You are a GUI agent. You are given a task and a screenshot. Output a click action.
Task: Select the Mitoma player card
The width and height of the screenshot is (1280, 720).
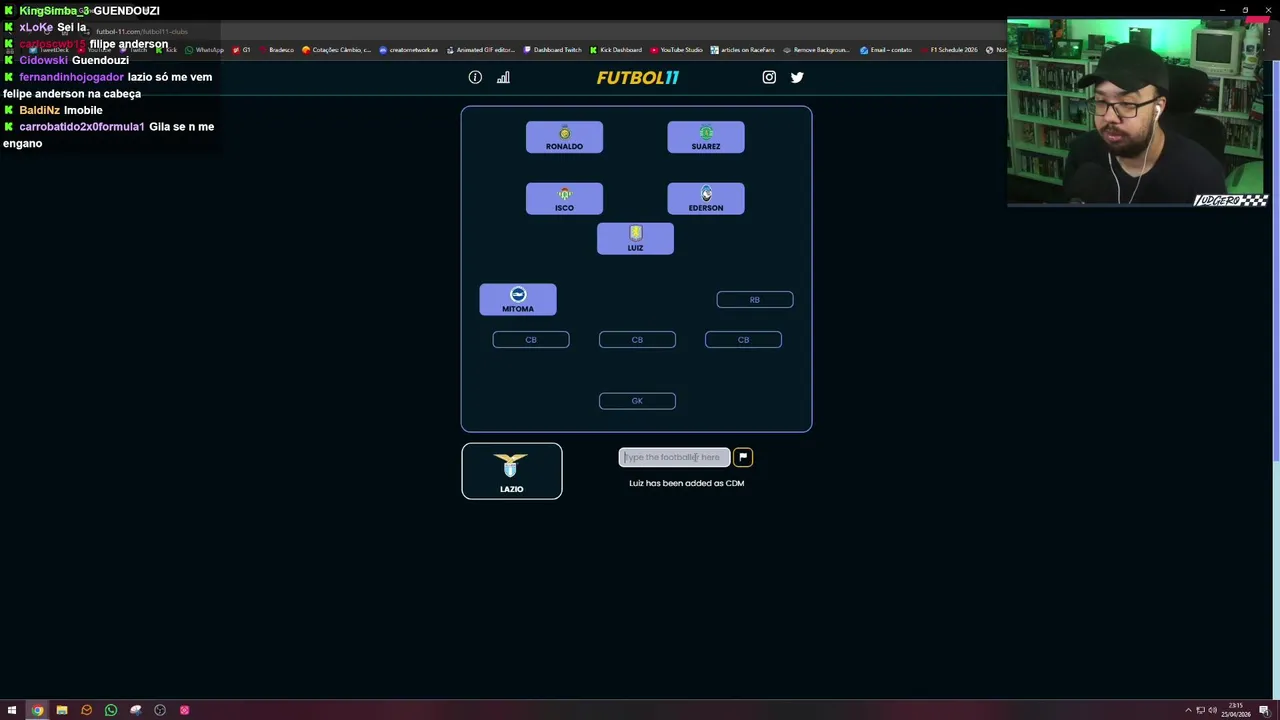[x=518, y=299]
